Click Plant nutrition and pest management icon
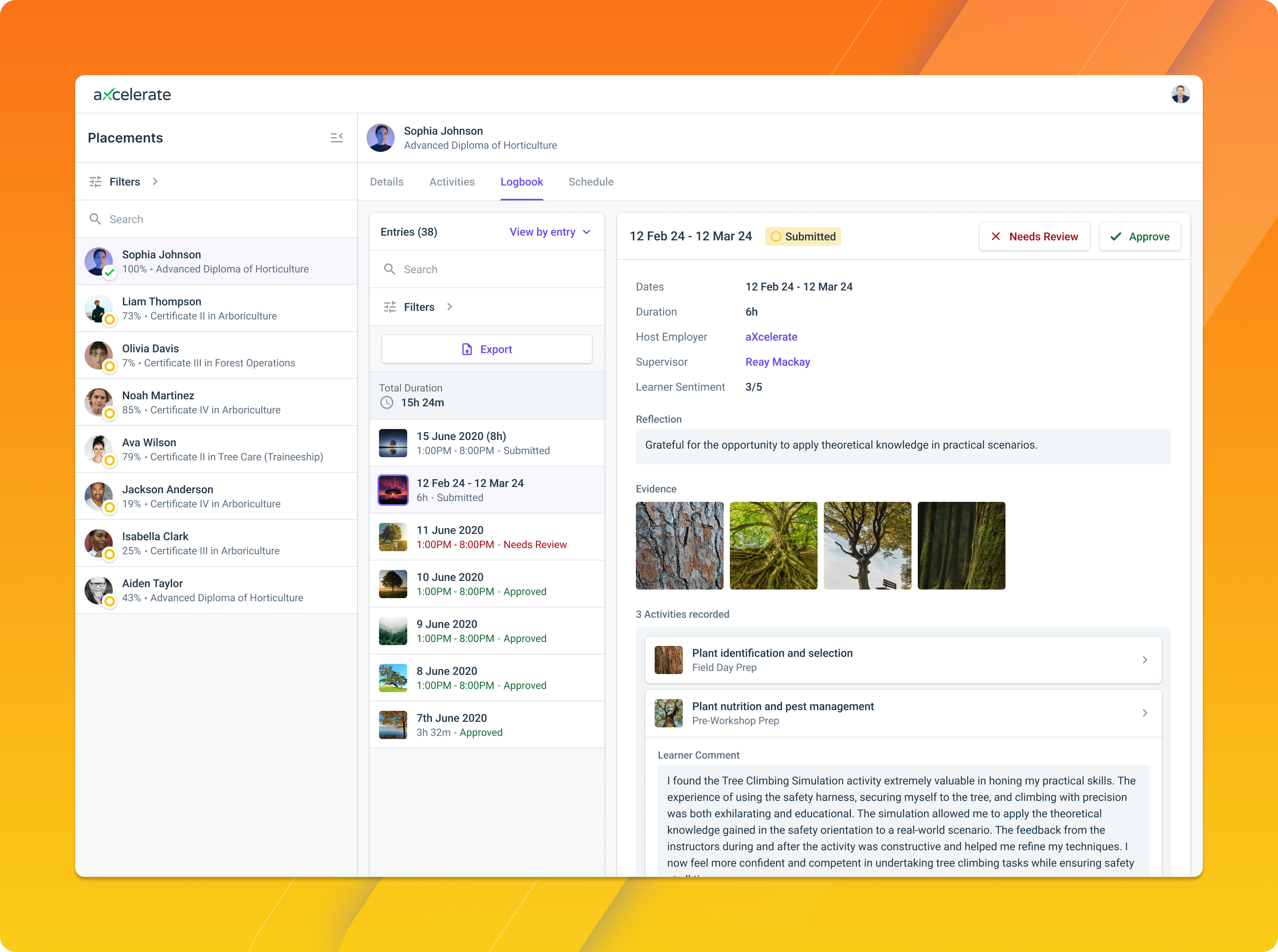The image size is (1278, 952). [669, 713]
